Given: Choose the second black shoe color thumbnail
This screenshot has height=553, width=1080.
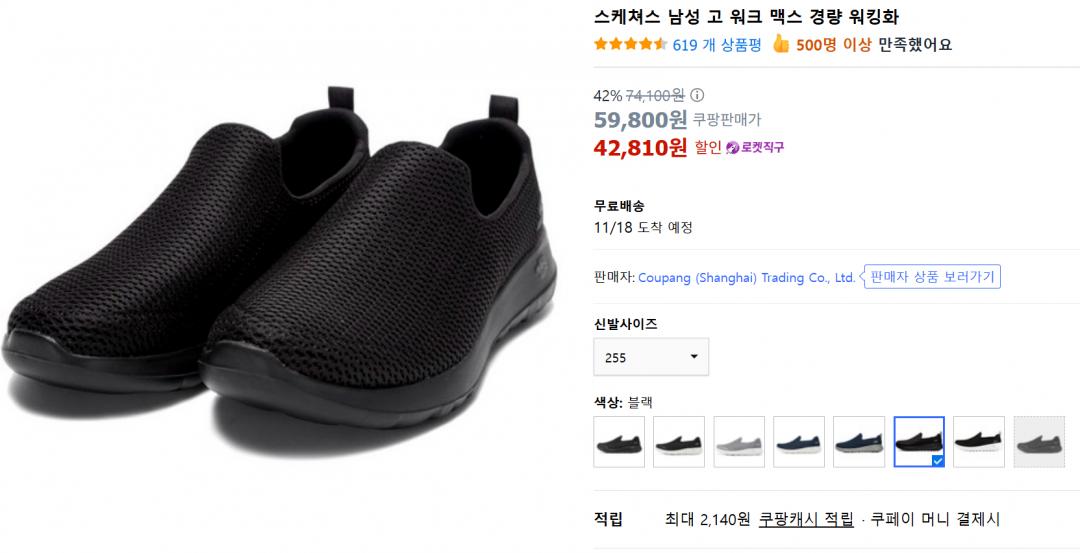Looking at the screenshot, I should point(679,442).
